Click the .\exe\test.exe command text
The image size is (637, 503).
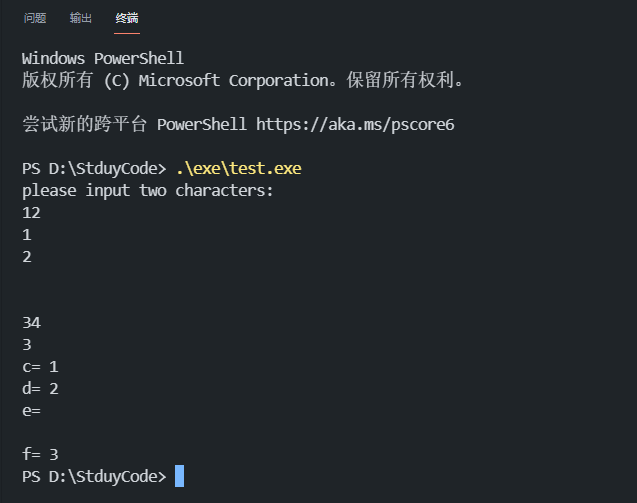(x=239, y=168)
